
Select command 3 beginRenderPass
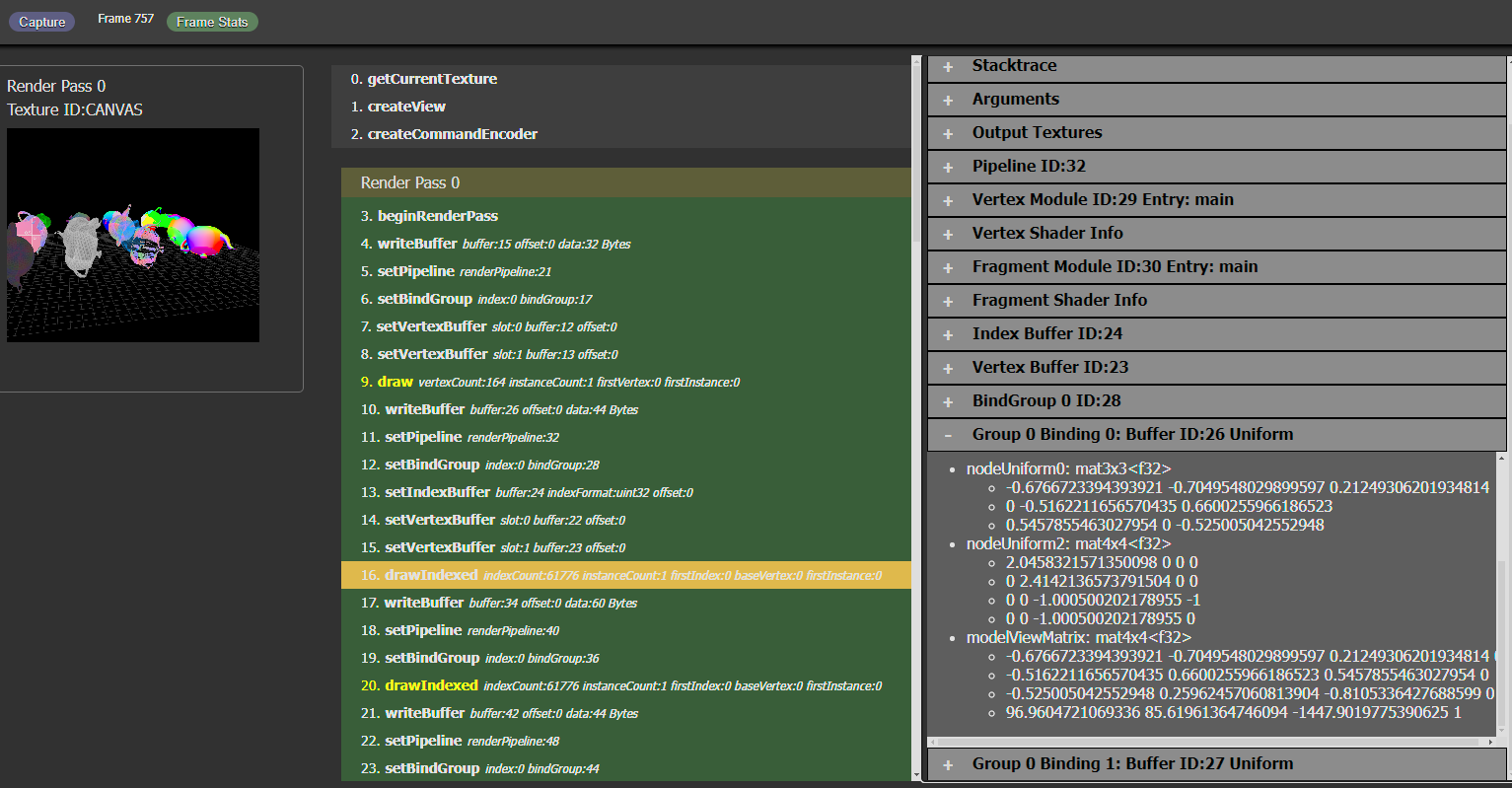[626, 216]
